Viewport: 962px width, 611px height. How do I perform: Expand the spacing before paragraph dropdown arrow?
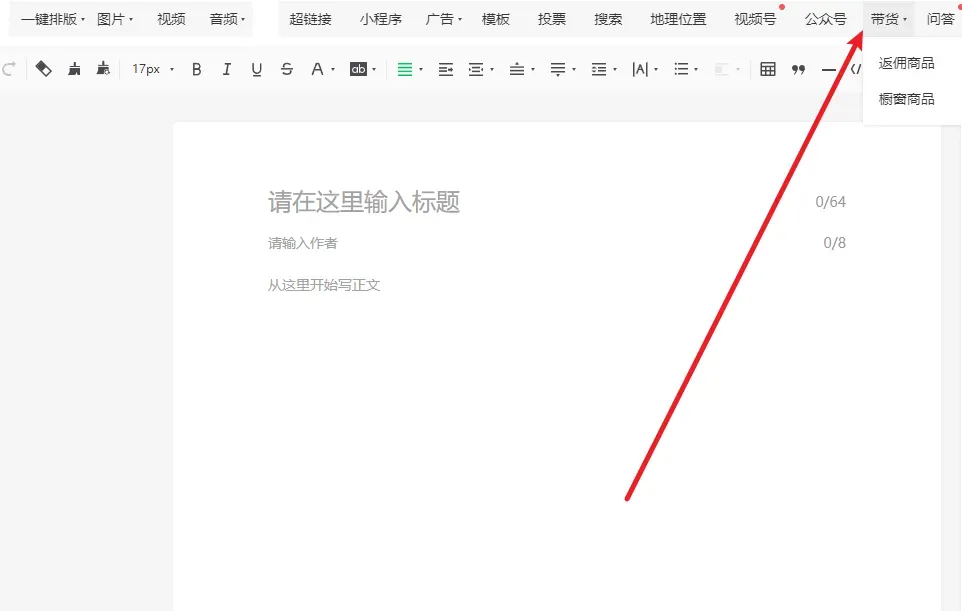[533, 69]
